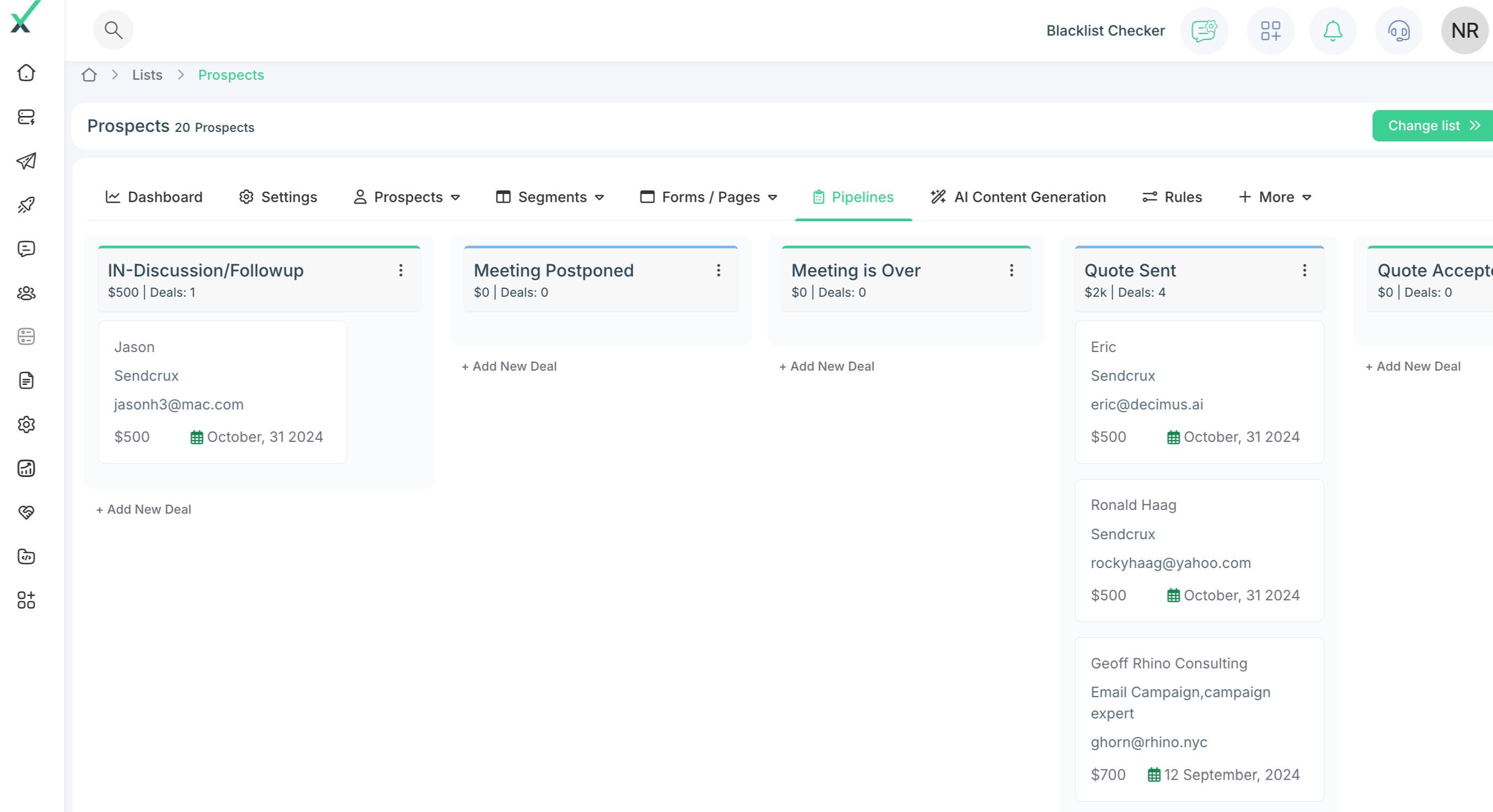Click the headset support icon
Image resolution: width=1493 pixels, height=812 pixels.
[x=1397, y=31]
